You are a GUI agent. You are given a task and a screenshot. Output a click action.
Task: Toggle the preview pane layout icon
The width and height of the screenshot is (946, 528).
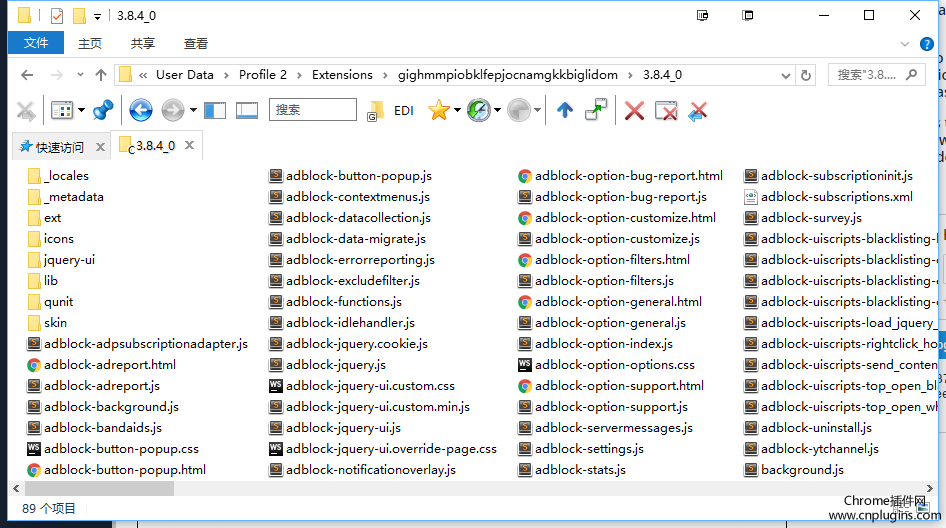[247, 110]
